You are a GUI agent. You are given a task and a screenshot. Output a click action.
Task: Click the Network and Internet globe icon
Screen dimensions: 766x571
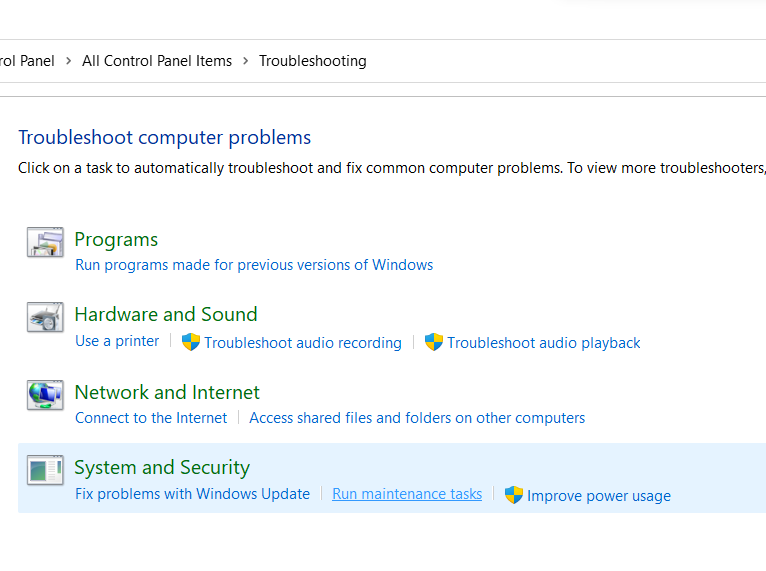(45, 395)
